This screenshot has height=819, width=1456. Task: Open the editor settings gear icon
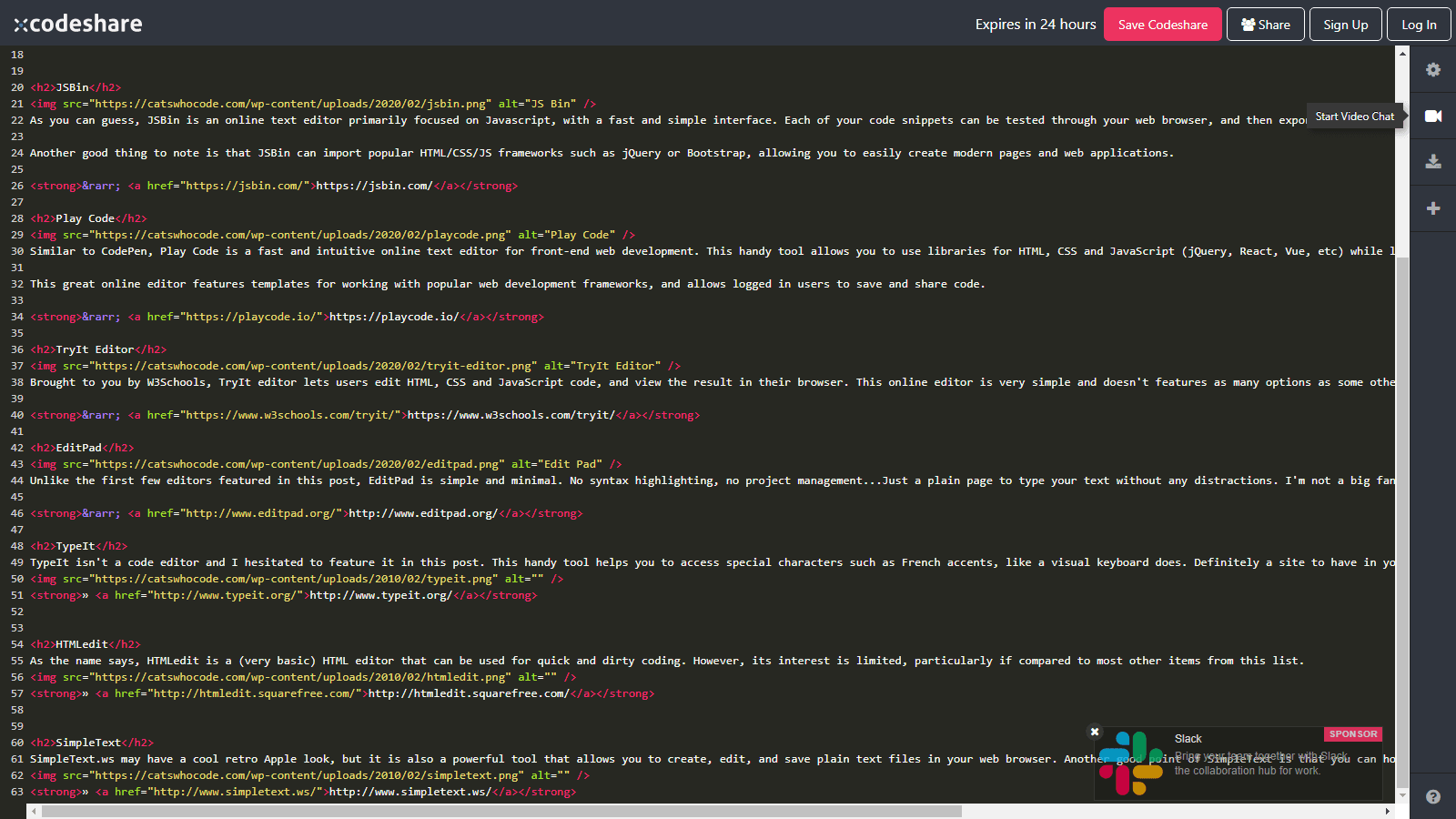click(1433, 70)
